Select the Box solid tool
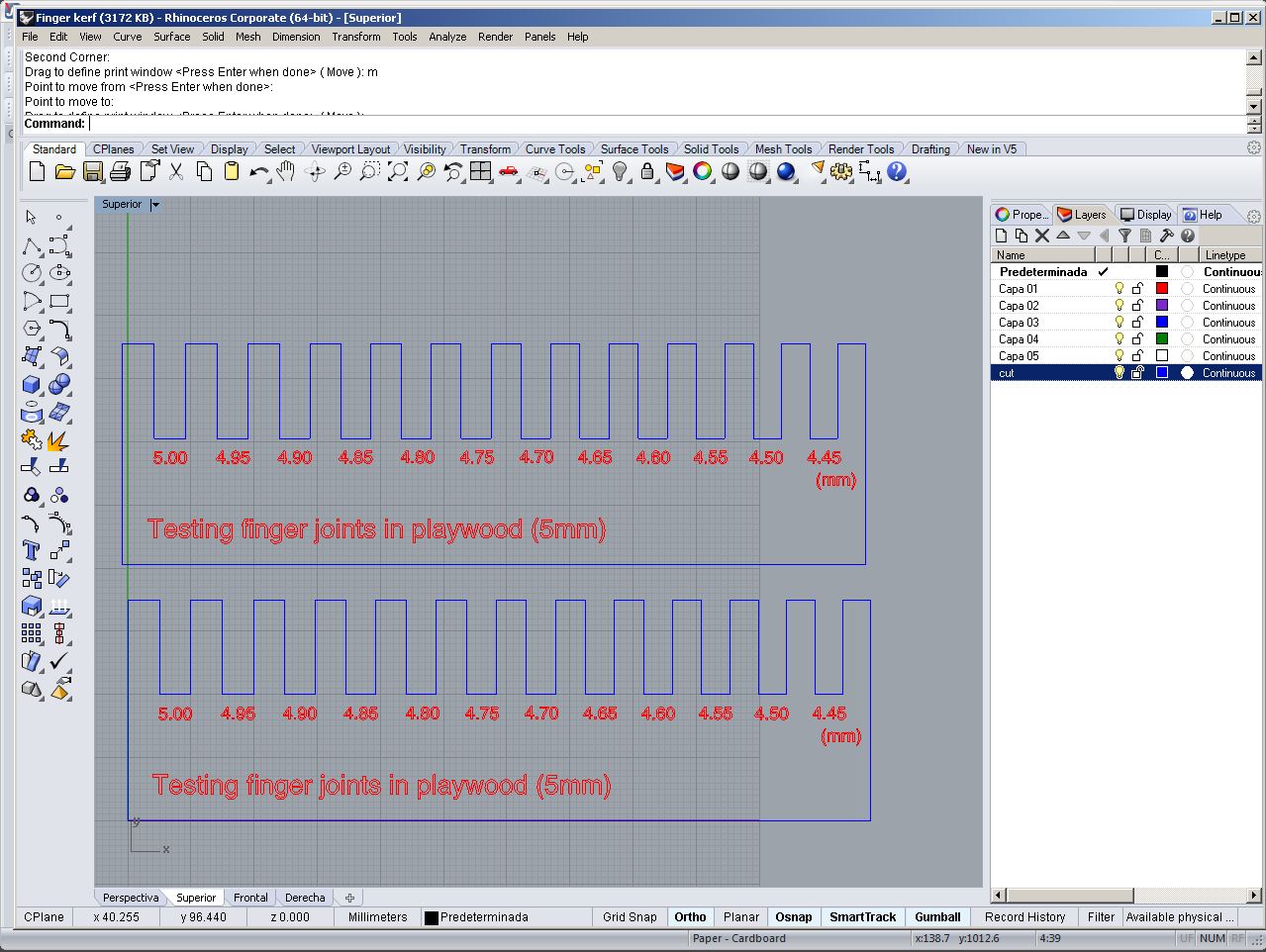 pyautogui.click(x=32, y=384)
